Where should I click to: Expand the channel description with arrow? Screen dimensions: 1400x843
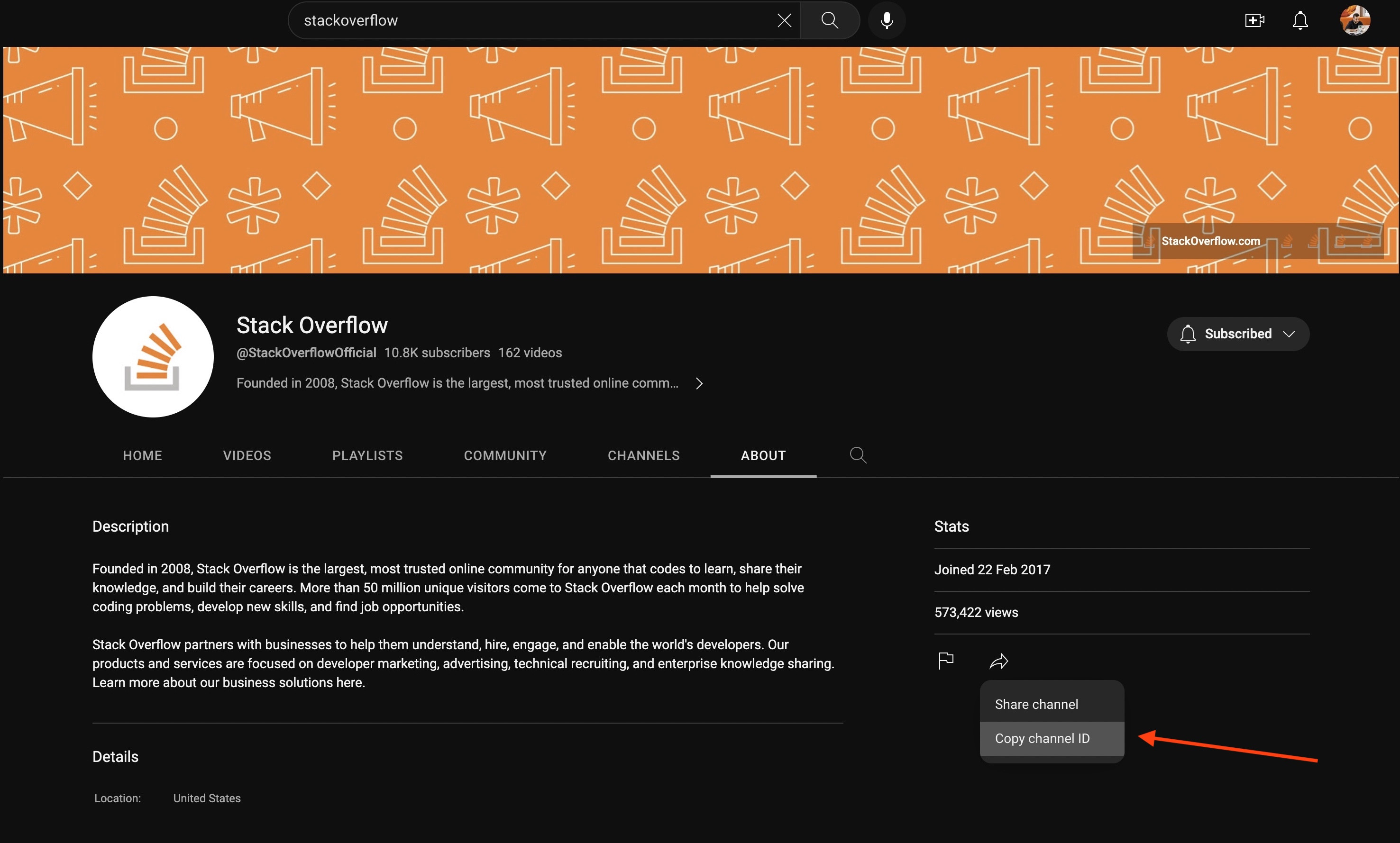[700, 383]
